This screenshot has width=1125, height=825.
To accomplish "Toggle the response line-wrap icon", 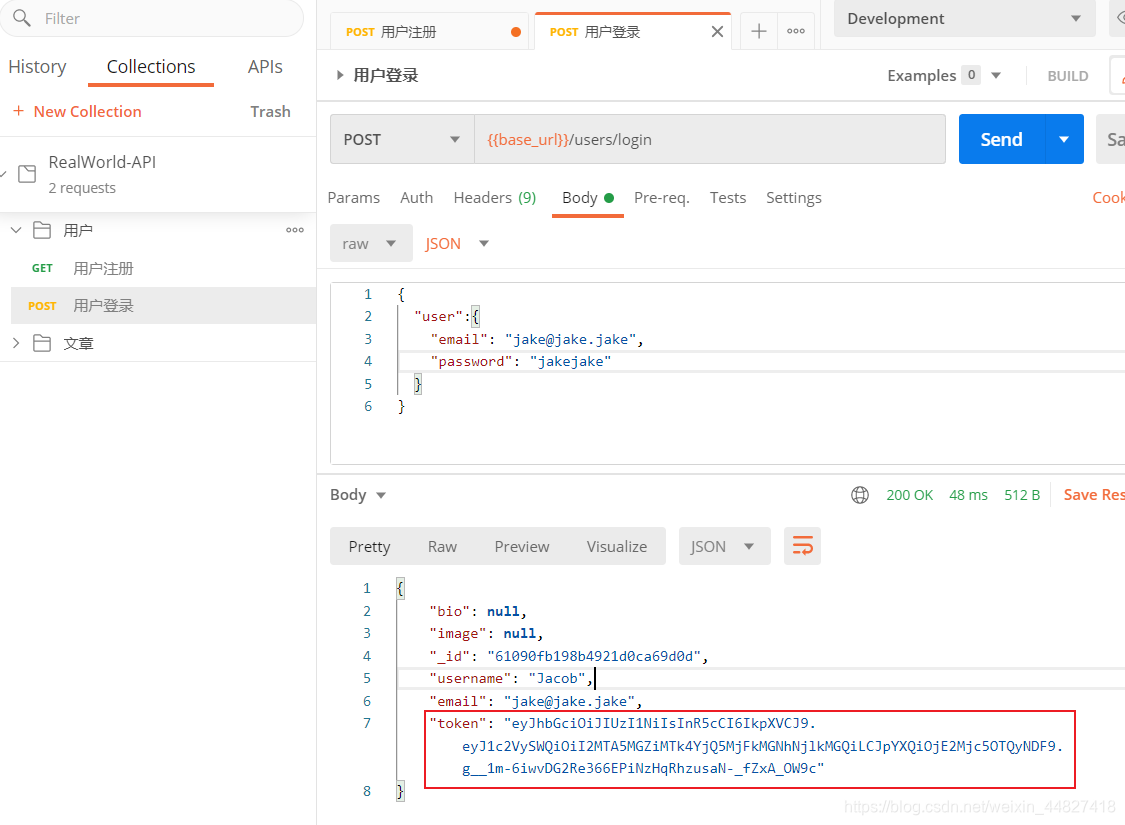I will click(x=802, y=546).
